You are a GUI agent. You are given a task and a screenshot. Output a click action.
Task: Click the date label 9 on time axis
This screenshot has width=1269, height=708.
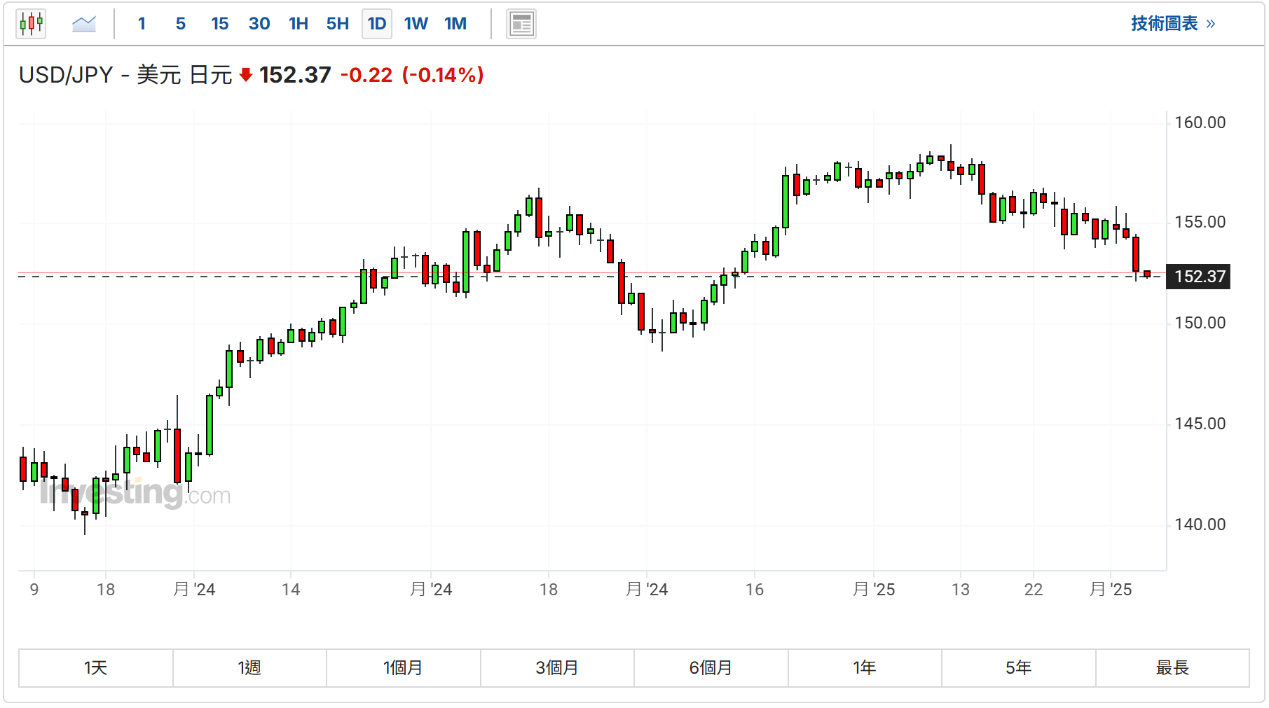(x=34, y=590)
